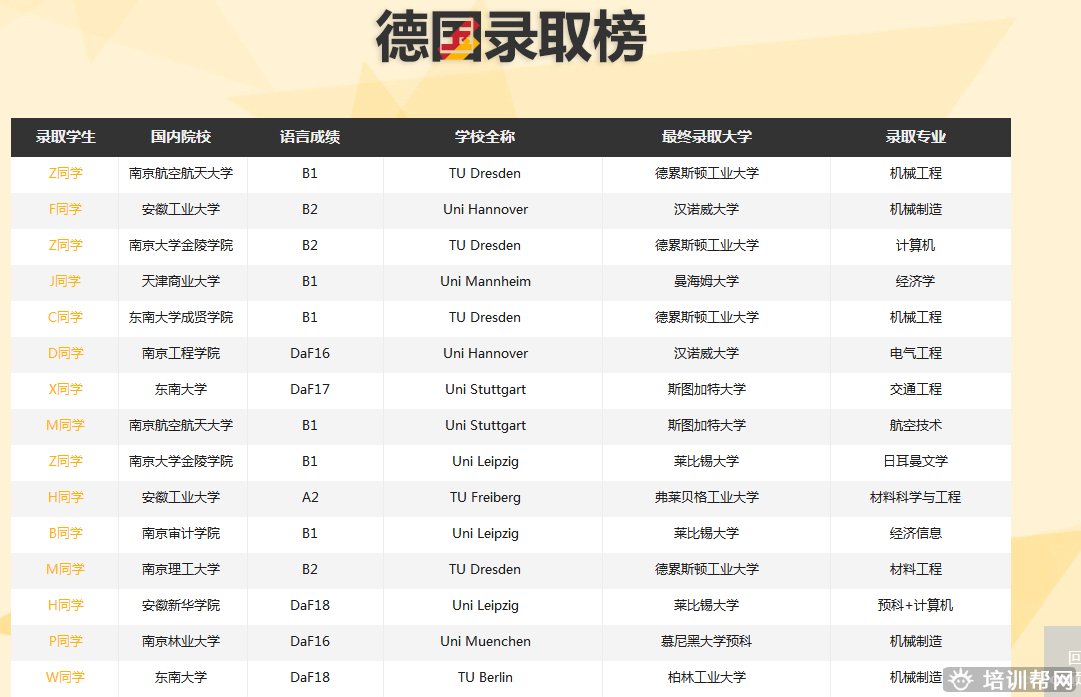Viewport: 1081px width, 697px height.
Task: Click the 录取专业 column header
Action: tap(916, 137)
